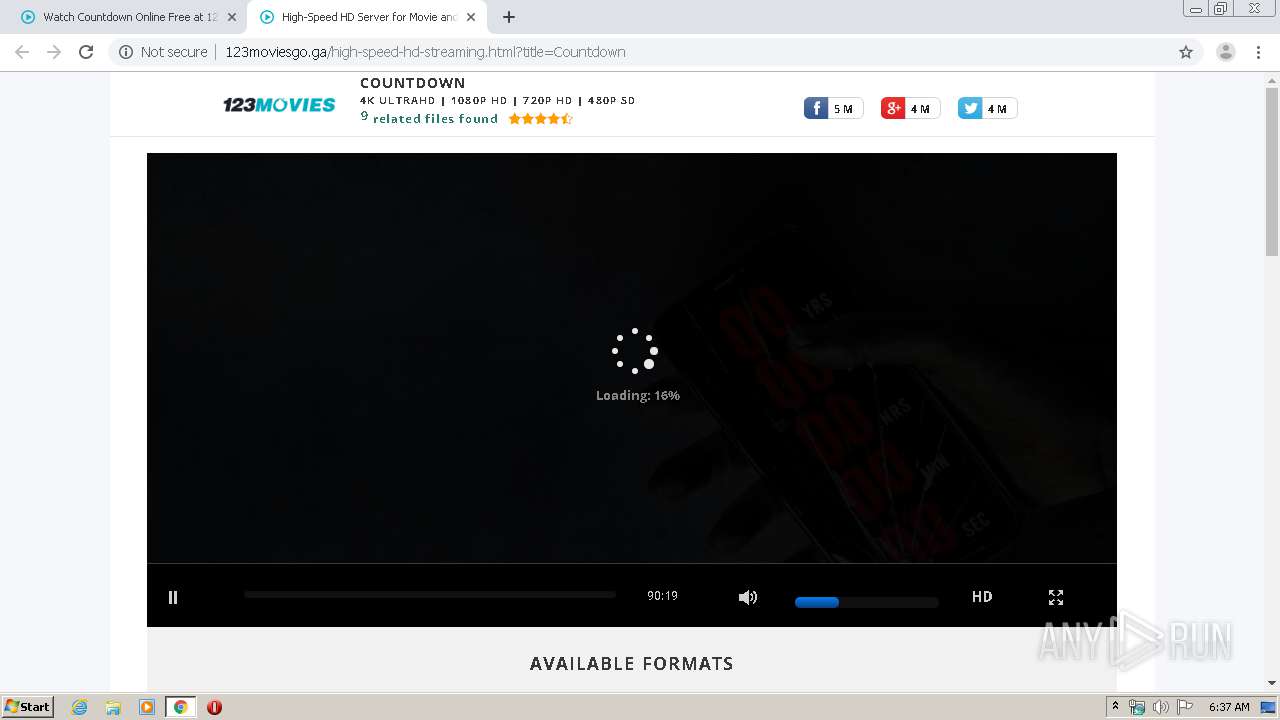
Task: Open File Explorer from the taskbar
Action: coord(113,707)
